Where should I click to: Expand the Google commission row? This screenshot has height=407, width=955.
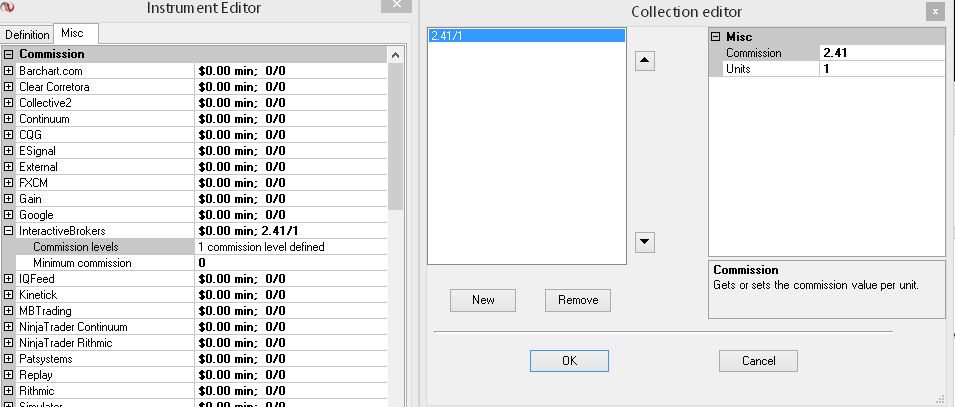coord(9,214)
